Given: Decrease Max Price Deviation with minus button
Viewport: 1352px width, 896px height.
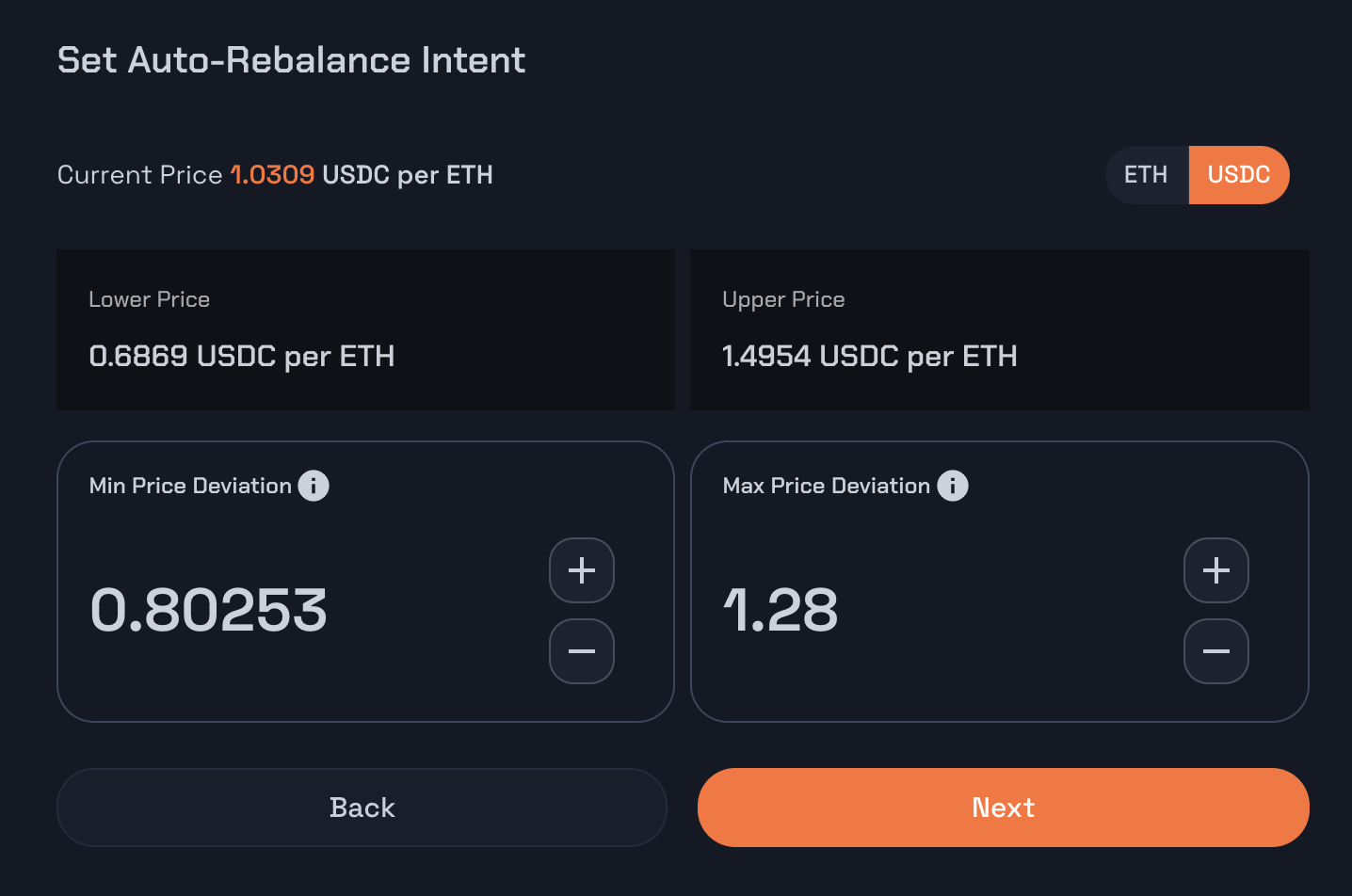Looking at the screenshot, I should 1216,651.
